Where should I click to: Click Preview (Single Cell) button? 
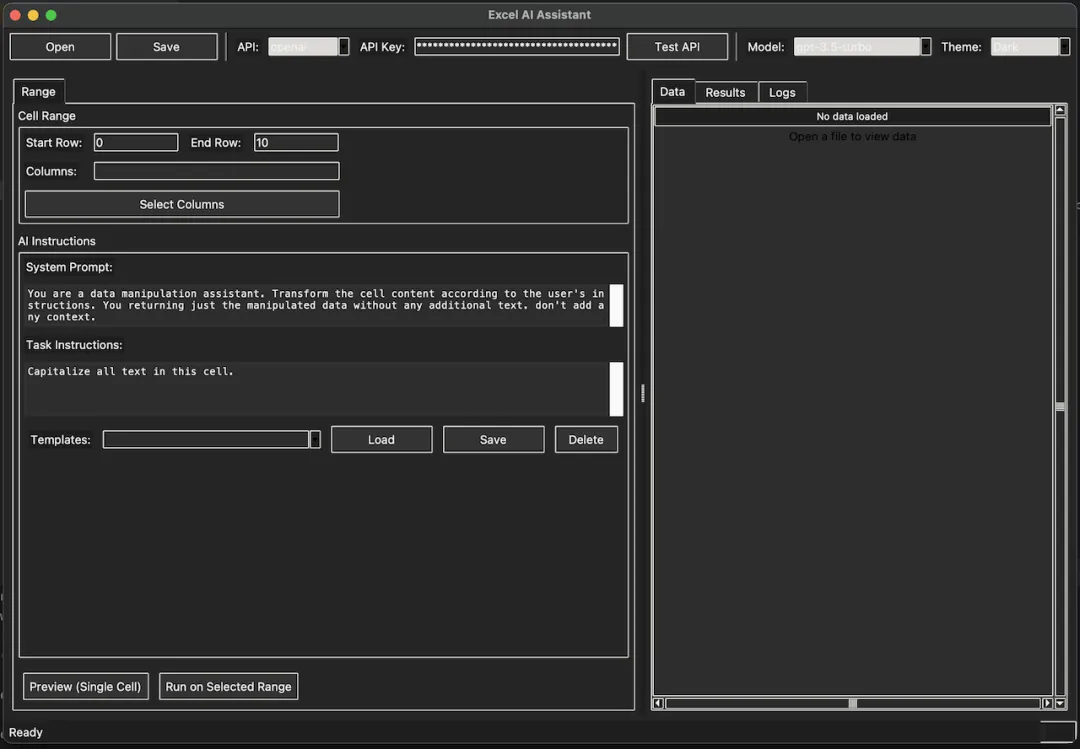pyautogui.click(x=85, y=686)
